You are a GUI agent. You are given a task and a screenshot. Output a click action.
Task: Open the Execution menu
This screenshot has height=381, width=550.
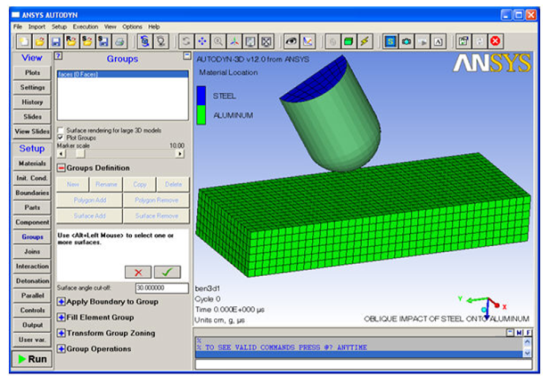[85, 27]
